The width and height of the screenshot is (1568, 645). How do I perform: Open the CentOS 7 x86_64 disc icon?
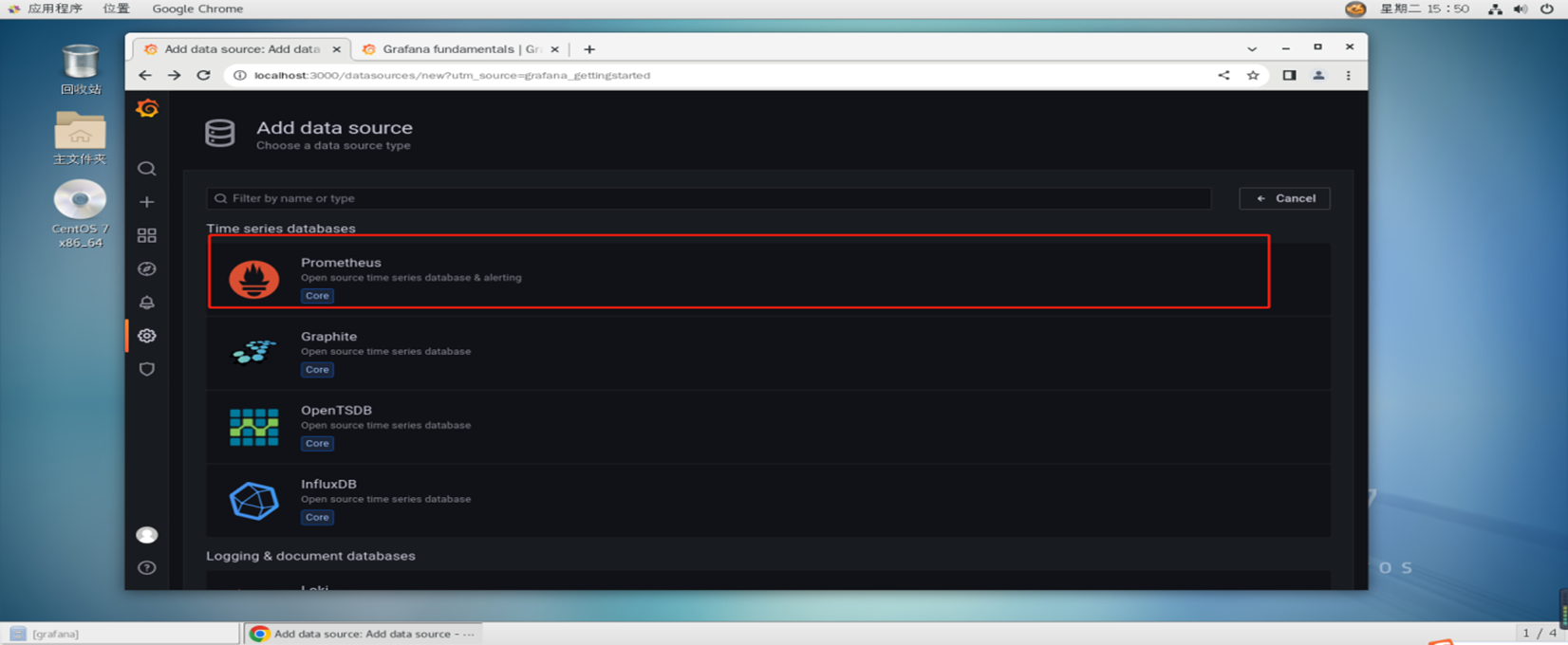(x=80, y=214)
